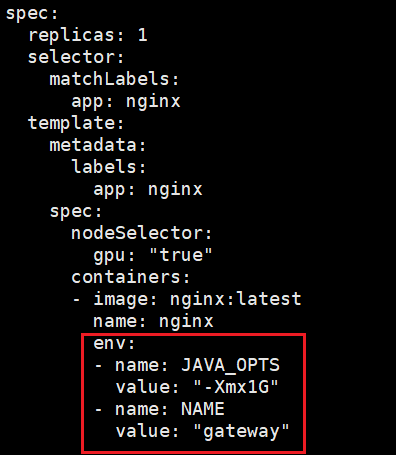Image resolution: width=396 pixels, height=455 pixels.
Task: Place cursor on replicas: 1 line
Action: tap(88, 35)
